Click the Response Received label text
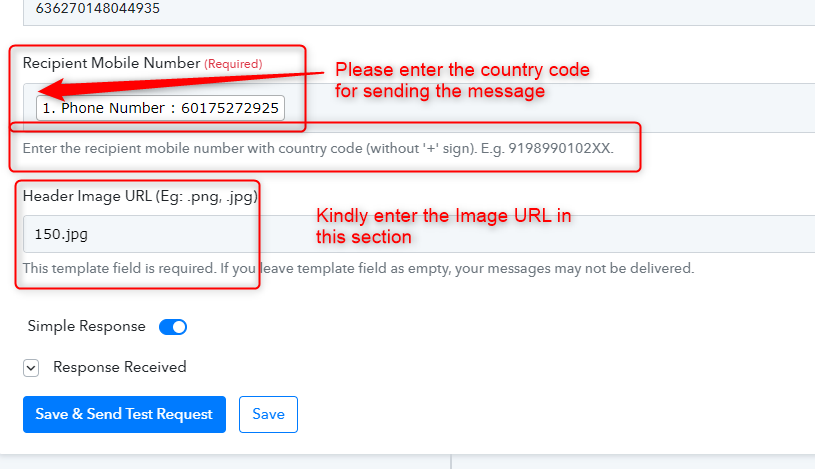The height and width of the screenshot is (469, 815). 120,368
